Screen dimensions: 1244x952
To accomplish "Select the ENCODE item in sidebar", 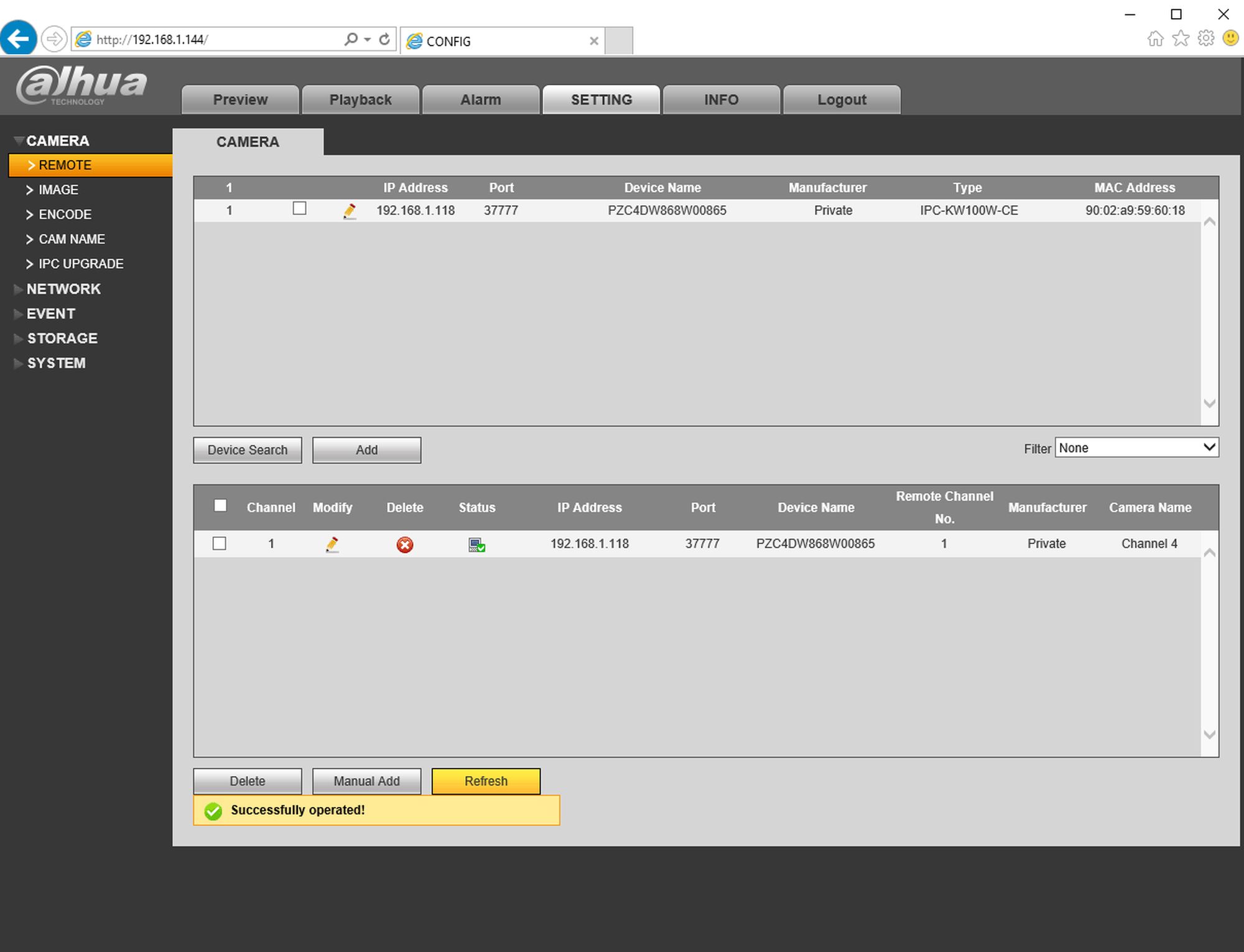I will point(65,215).
